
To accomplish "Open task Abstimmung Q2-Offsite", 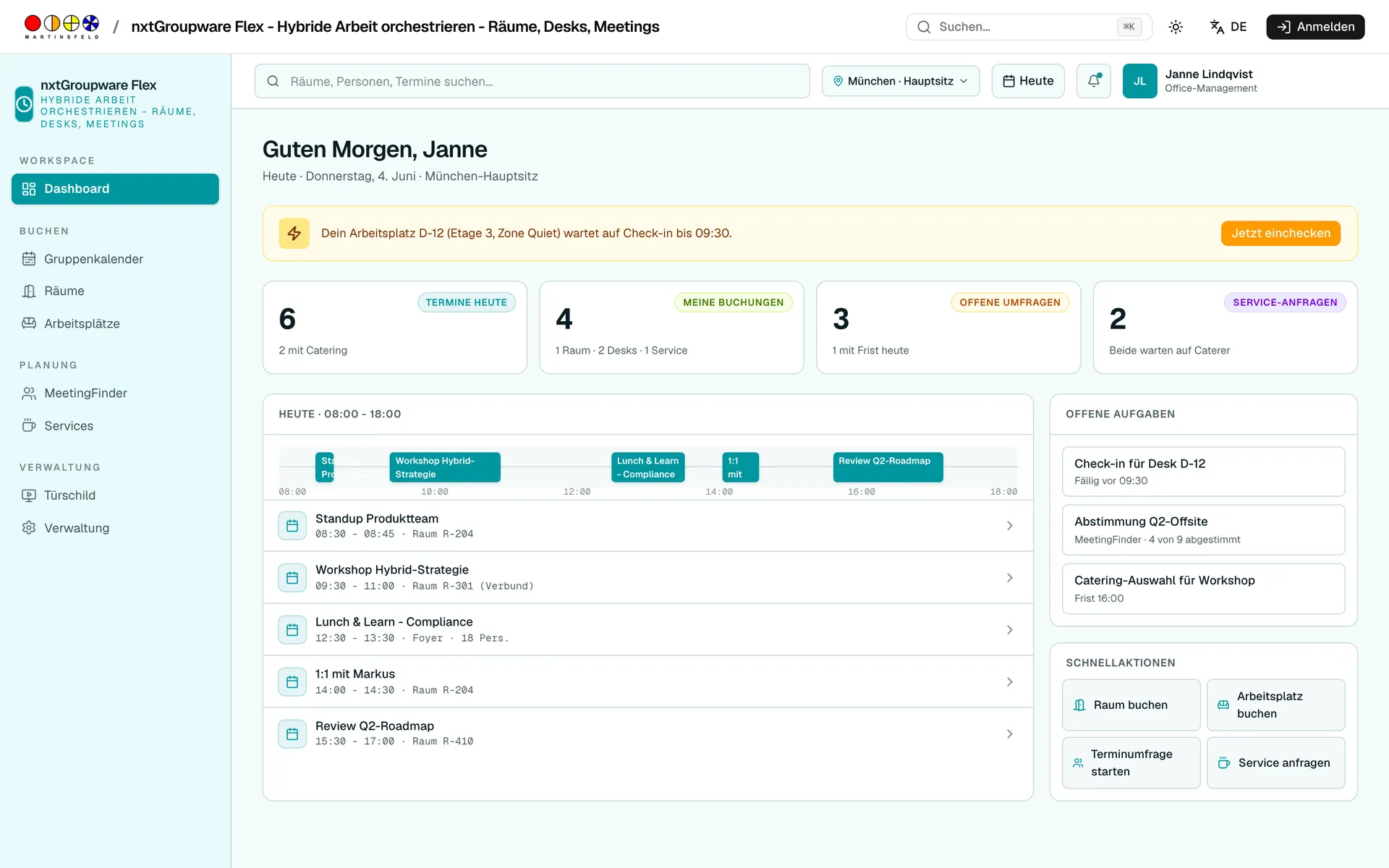I will (x=1203, y=530).
